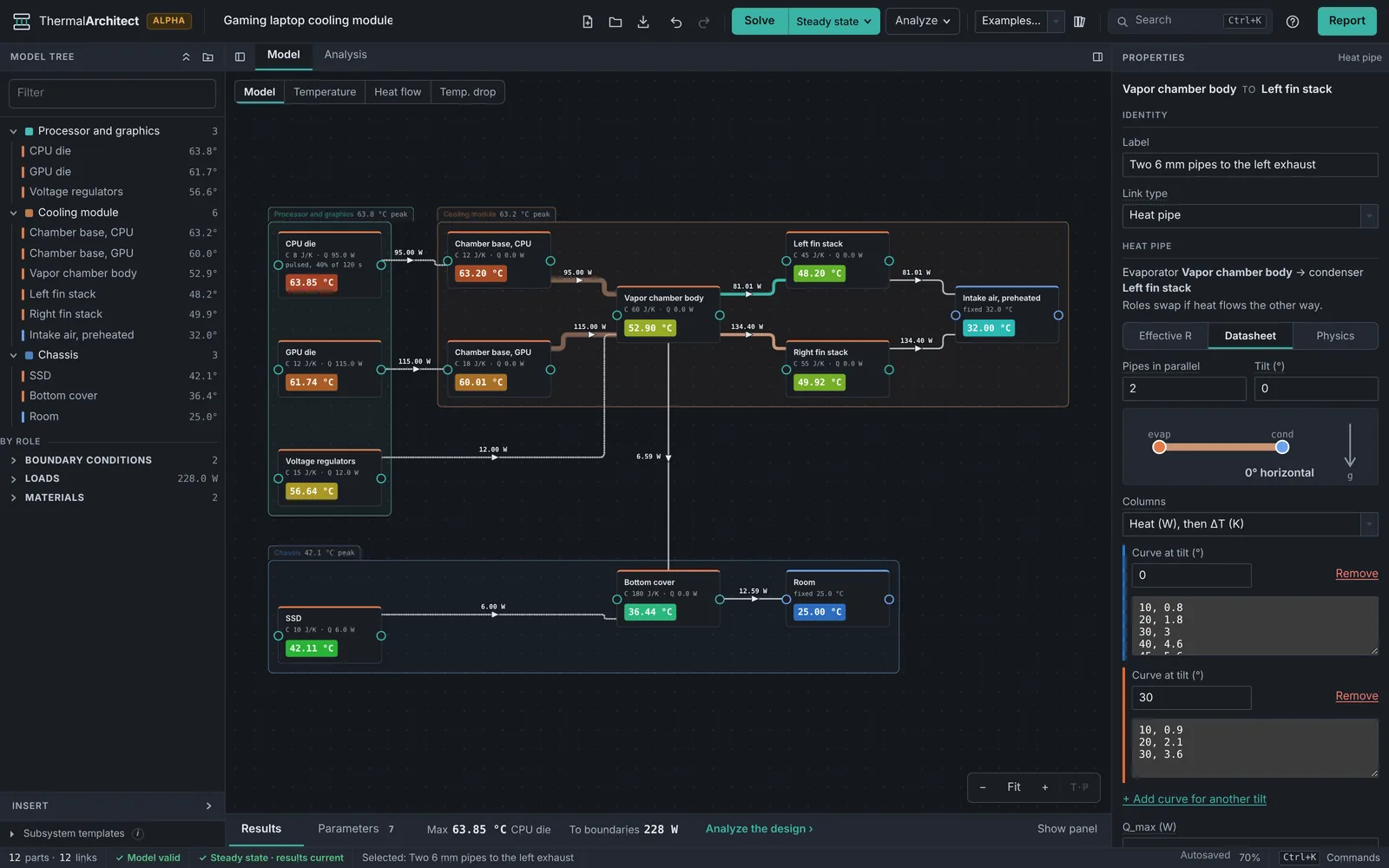
Task: Click the Report button
Action: (x=1347, y=21)
